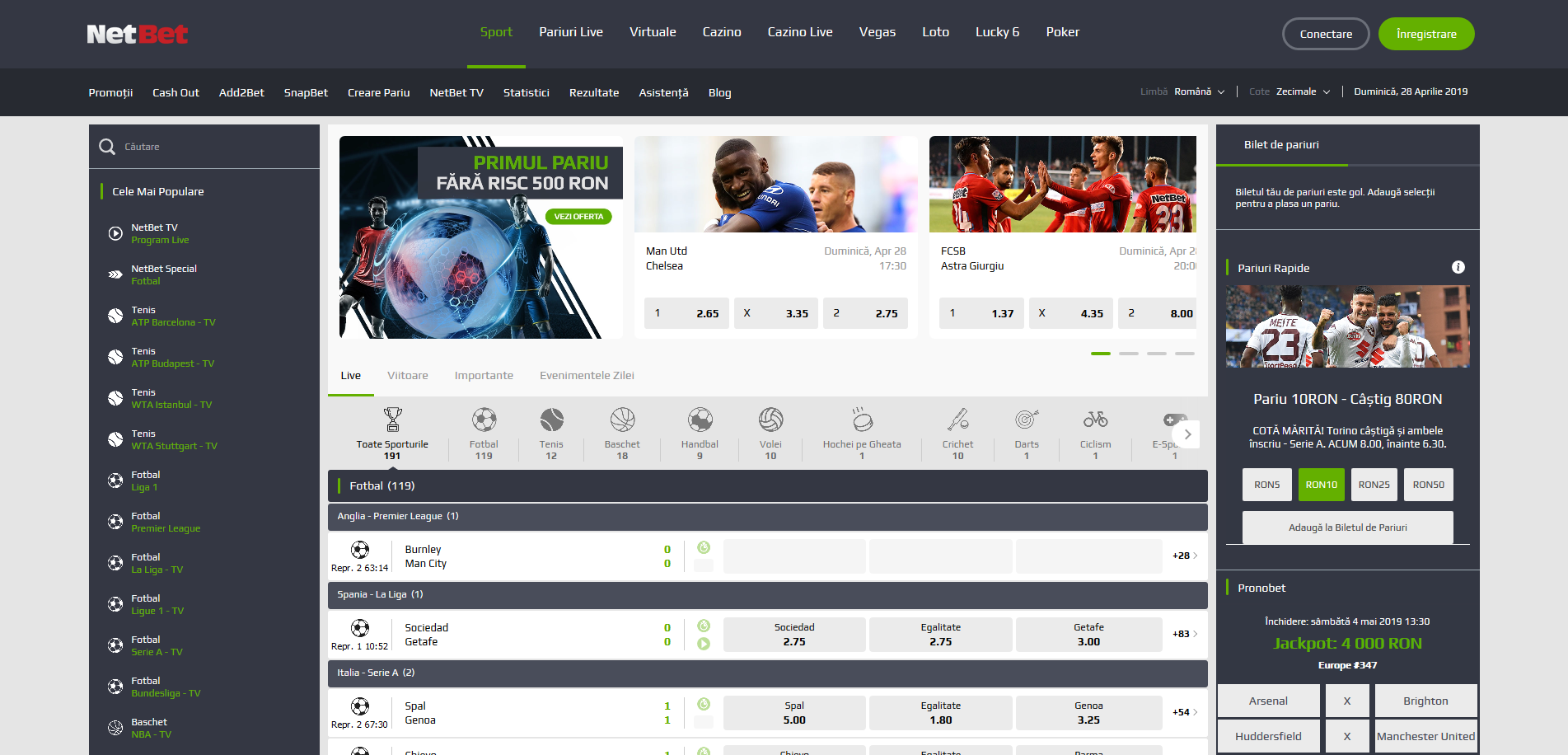1568x755 pixels.
Task: Filter live events by Fotbal icon
Action: (x=484, y=420)
